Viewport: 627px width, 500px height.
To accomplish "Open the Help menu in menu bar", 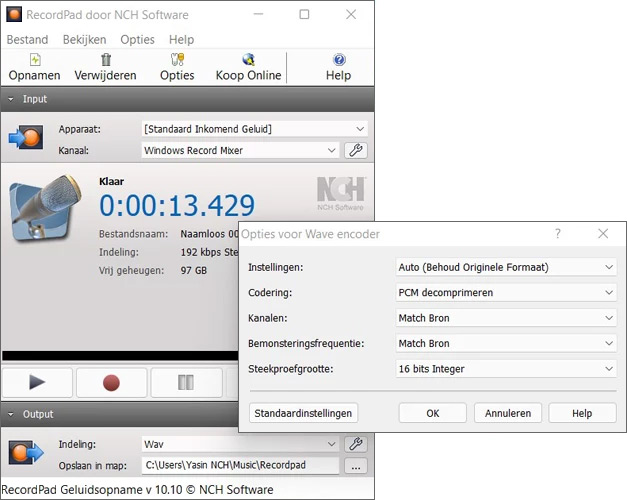I will coord(181,40).
